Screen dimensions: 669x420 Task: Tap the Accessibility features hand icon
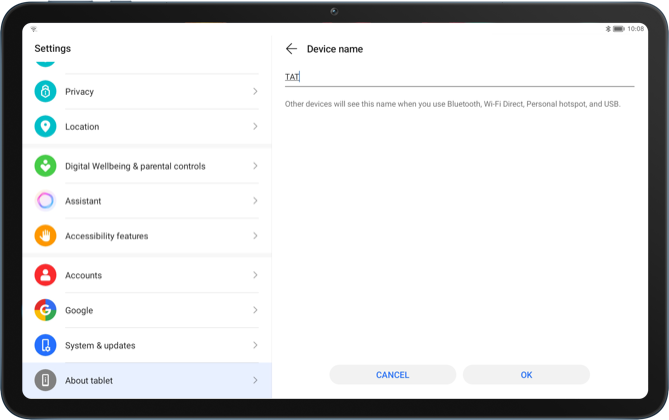pos(45,236)
